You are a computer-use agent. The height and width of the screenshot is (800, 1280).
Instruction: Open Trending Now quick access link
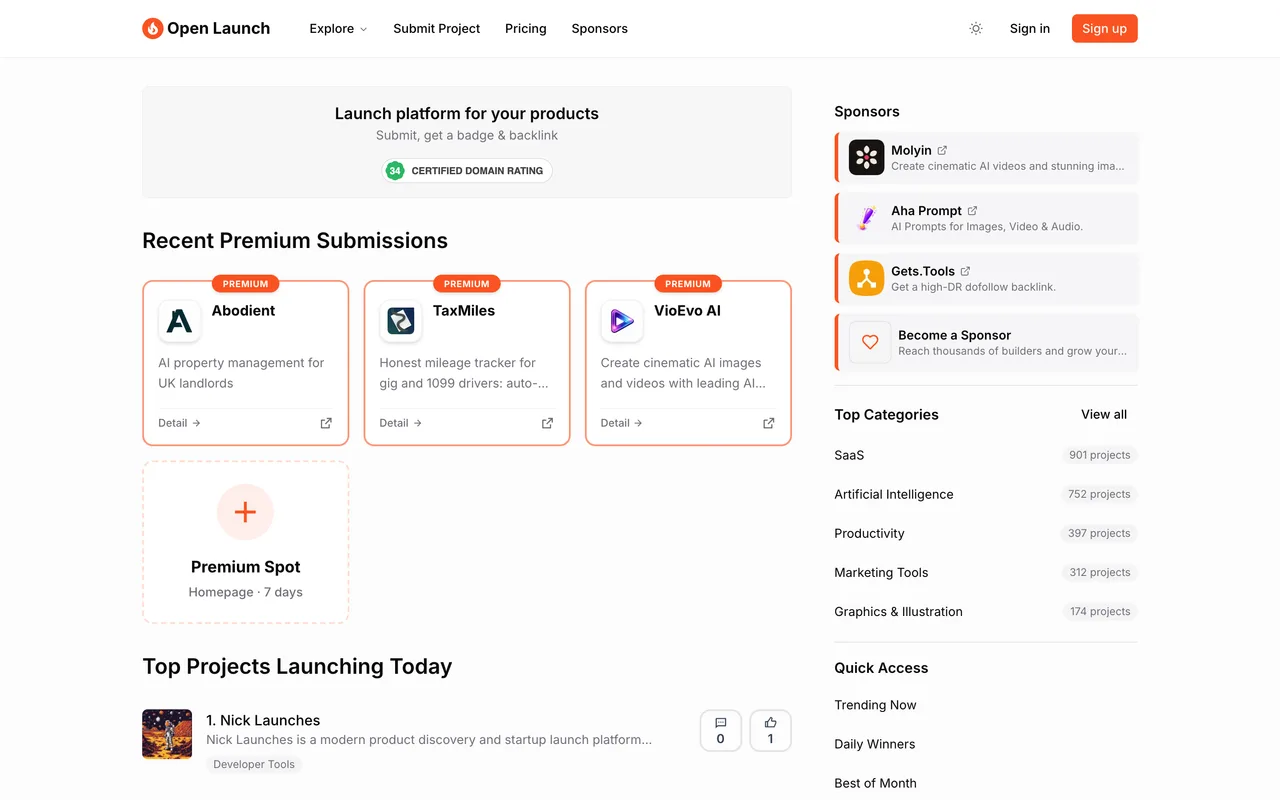coord(875,705)
